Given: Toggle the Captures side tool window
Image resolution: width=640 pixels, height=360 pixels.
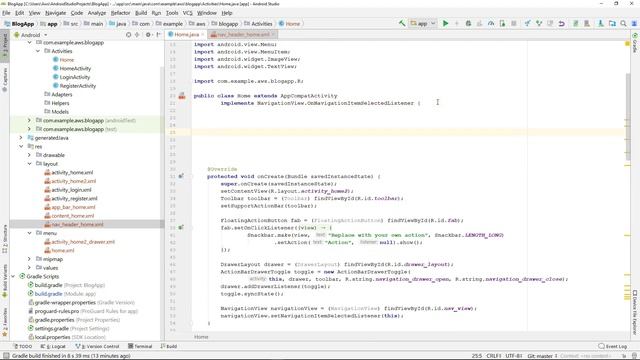Looking at the screenshot, I should (x=4, y=79).
